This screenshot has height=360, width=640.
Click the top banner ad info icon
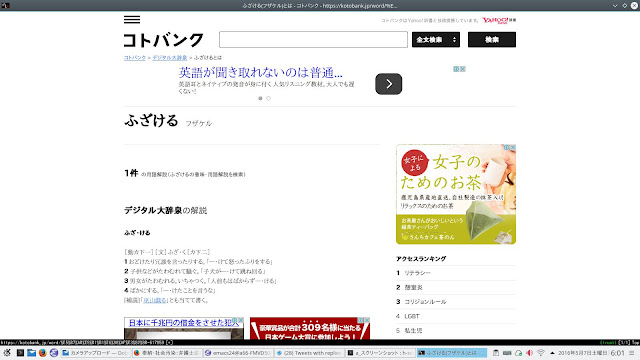pos(456,69)
